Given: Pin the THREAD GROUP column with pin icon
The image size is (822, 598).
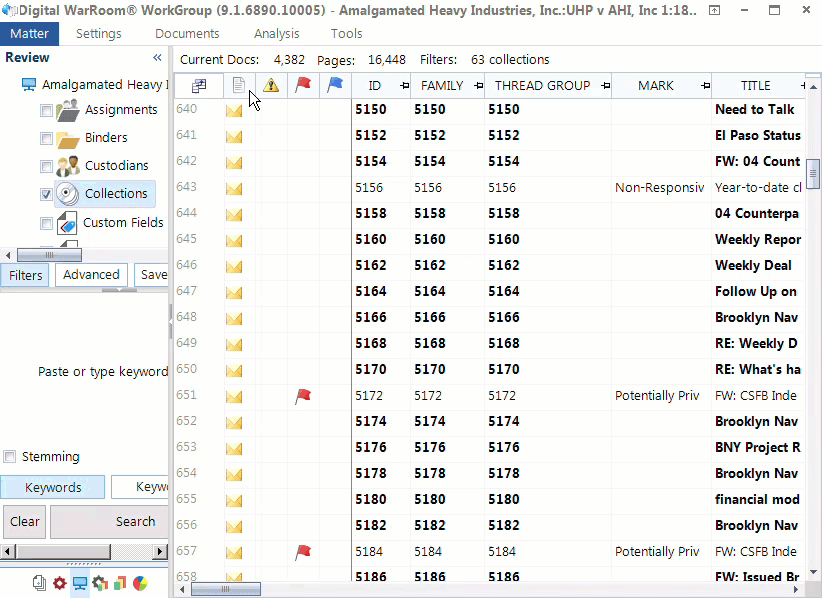Looking at the screenshot, I should [605, 86].
